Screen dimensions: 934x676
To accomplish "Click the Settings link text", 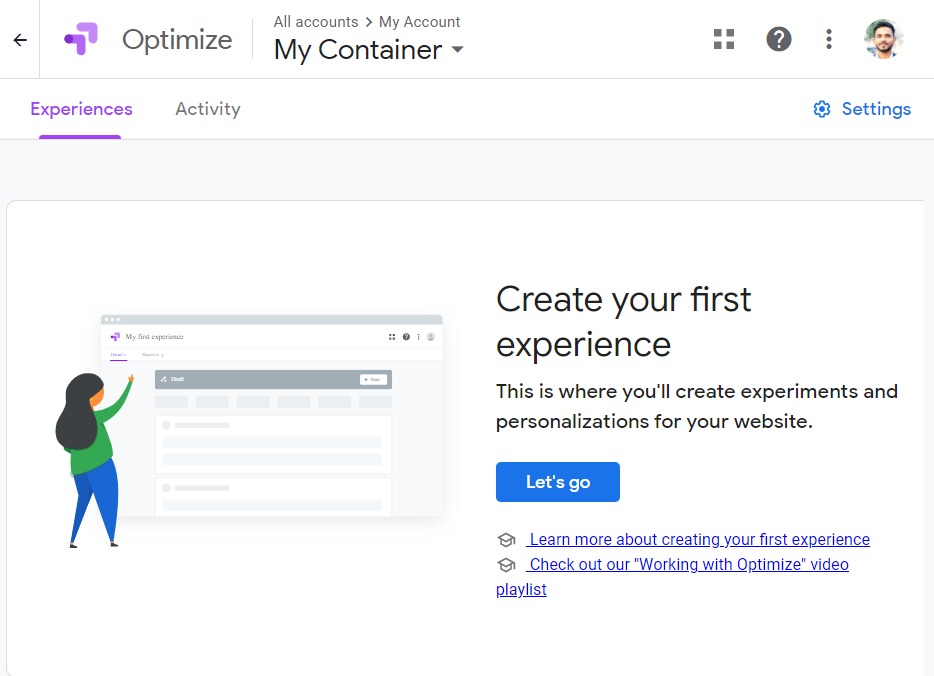I will pos(876,109).
